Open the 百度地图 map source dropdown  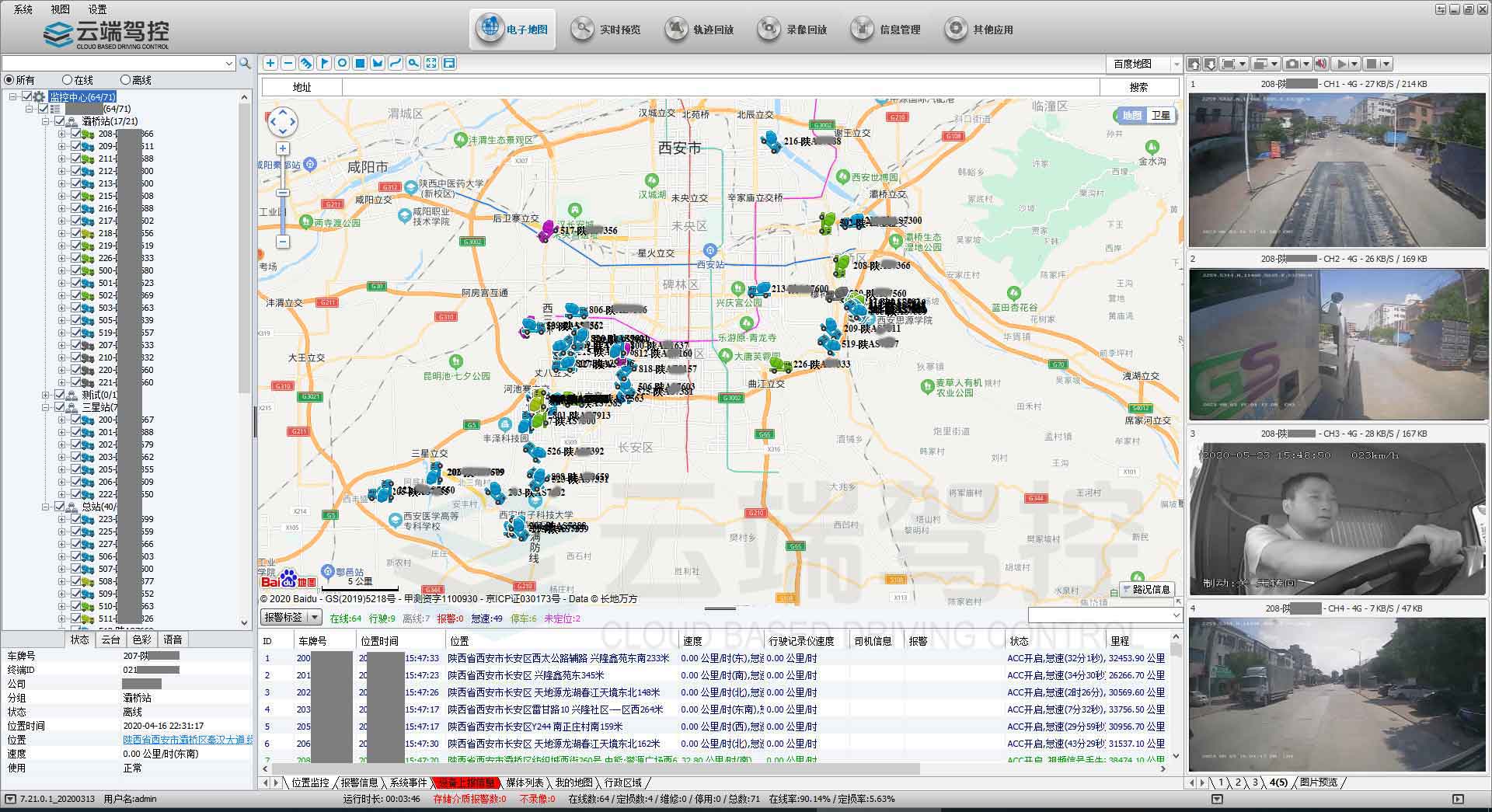pyautogui.click(x=1176, y=64)
